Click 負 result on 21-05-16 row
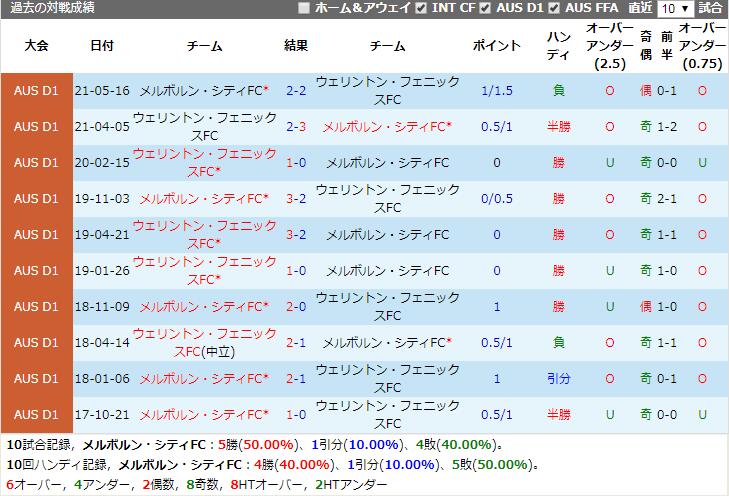 tap(558, 91)
